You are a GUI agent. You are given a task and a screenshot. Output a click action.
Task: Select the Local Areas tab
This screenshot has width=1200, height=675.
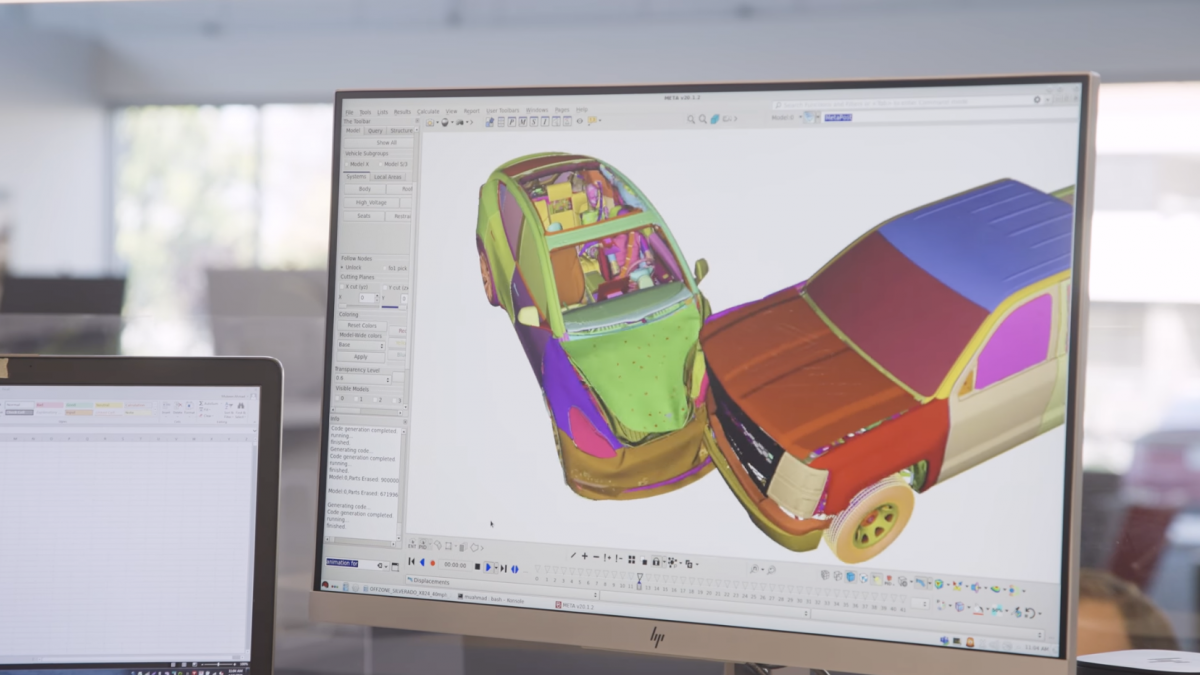click(388, 177)
